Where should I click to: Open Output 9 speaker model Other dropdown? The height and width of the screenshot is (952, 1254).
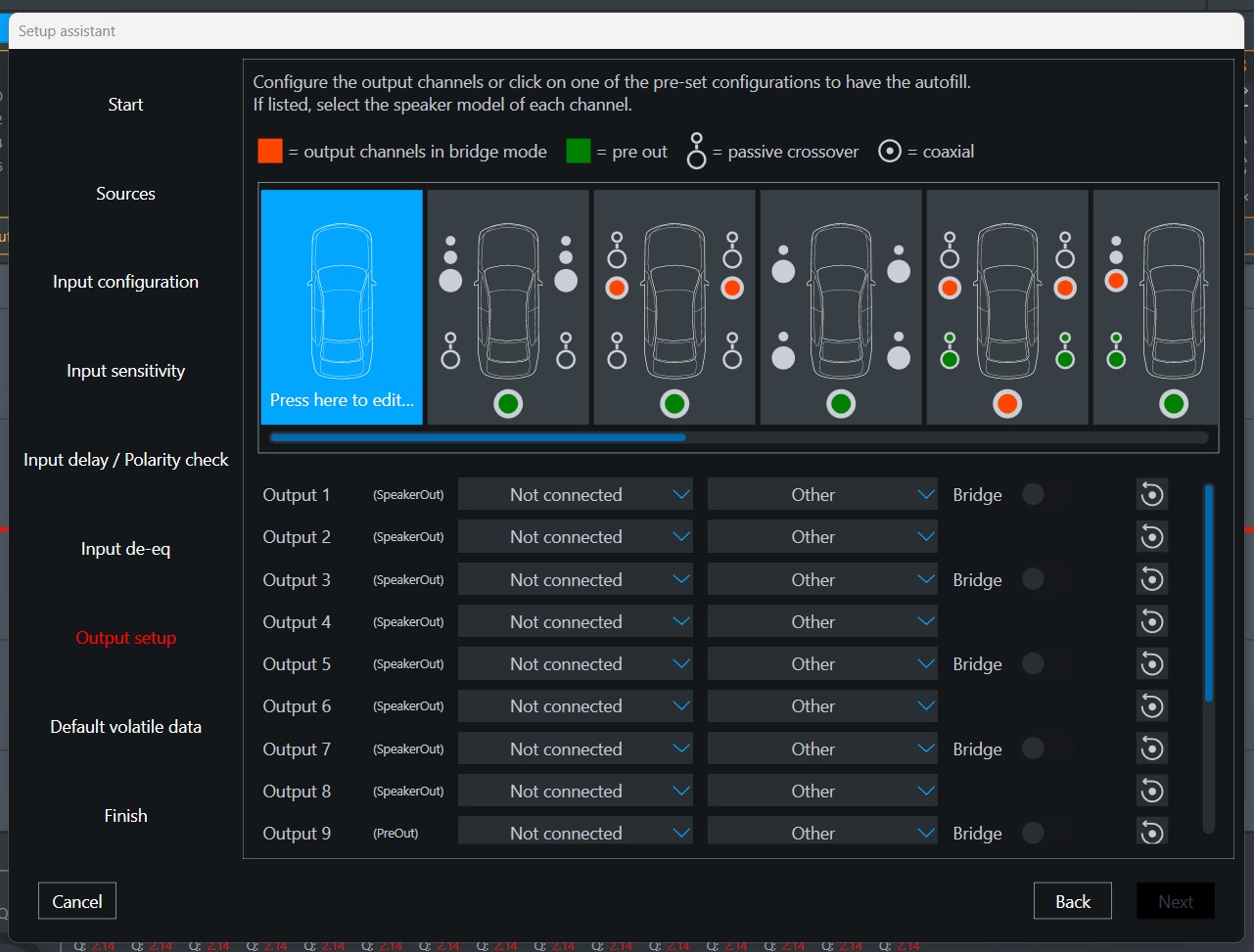pos(822,832)
